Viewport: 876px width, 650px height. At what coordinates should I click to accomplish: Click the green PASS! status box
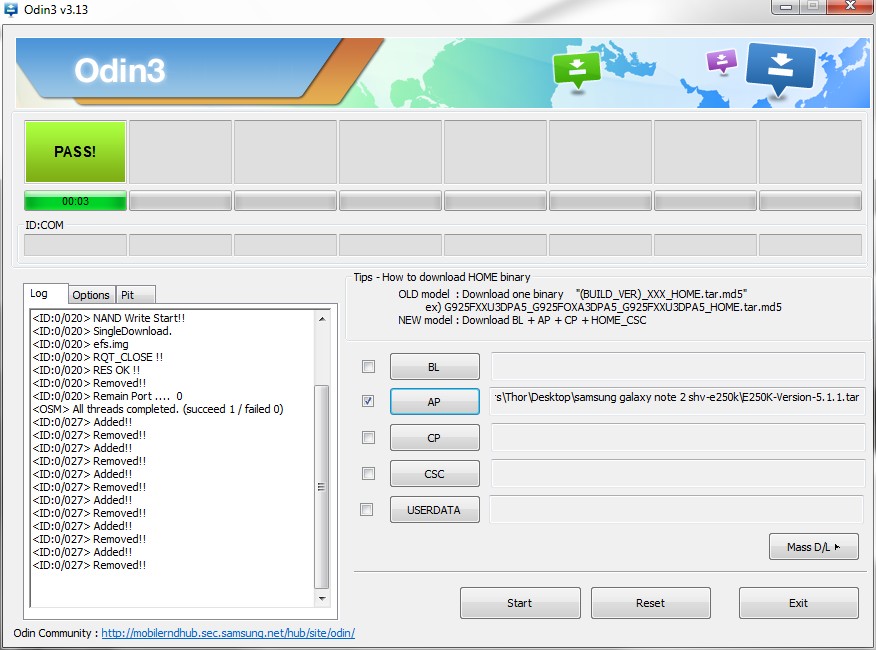(75, 151)
